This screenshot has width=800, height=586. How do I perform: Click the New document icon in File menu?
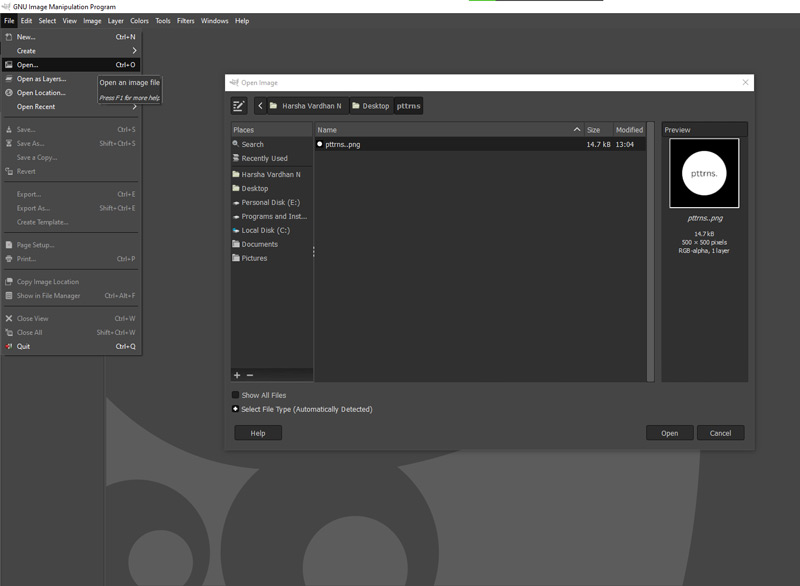(x=9, y=37)
